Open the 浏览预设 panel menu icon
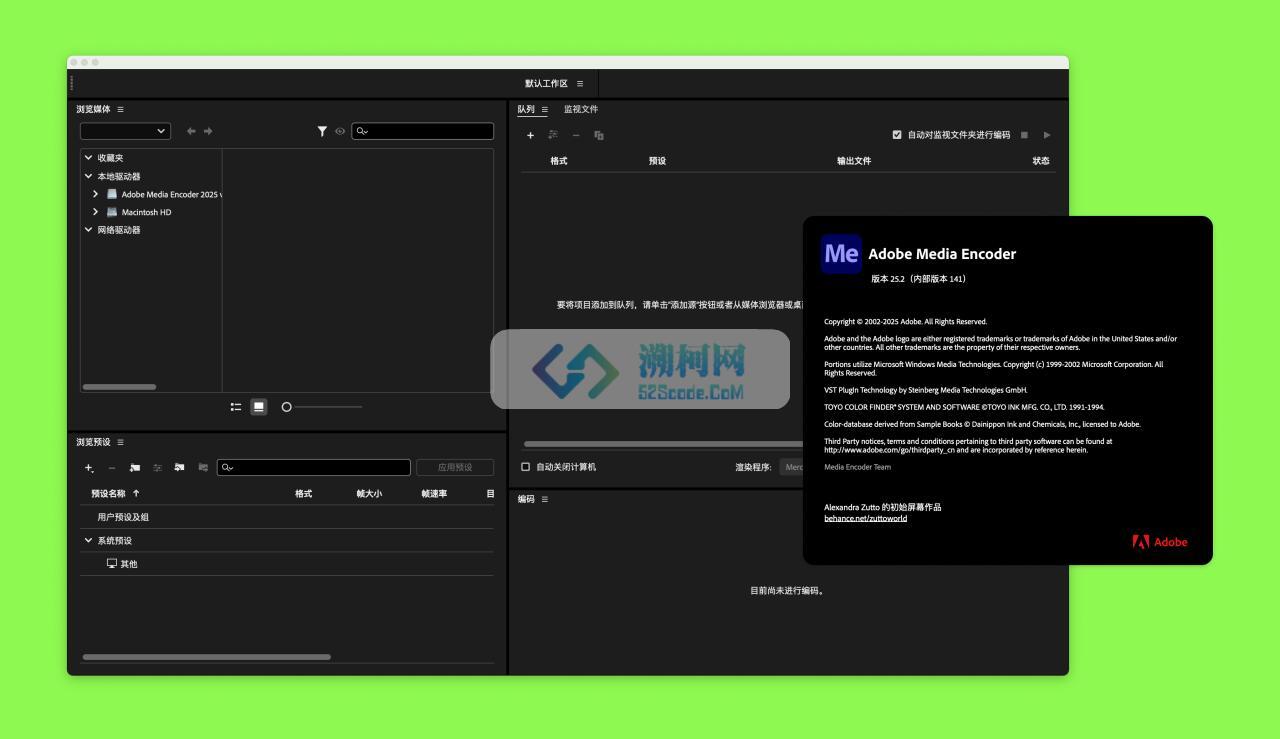1280x739 pixels. pyautogui.click(x=120, y=442)
